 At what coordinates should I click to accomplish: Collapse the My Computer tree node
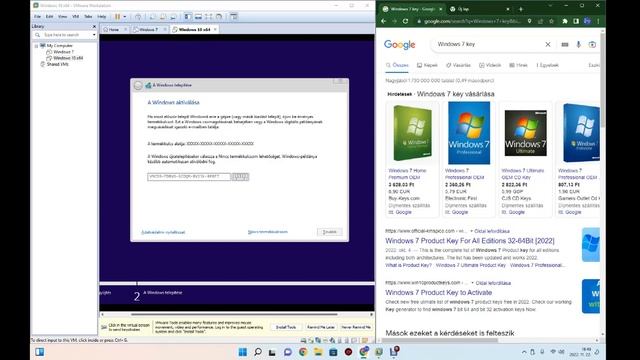pyautogui.click(x=36, y=46)
